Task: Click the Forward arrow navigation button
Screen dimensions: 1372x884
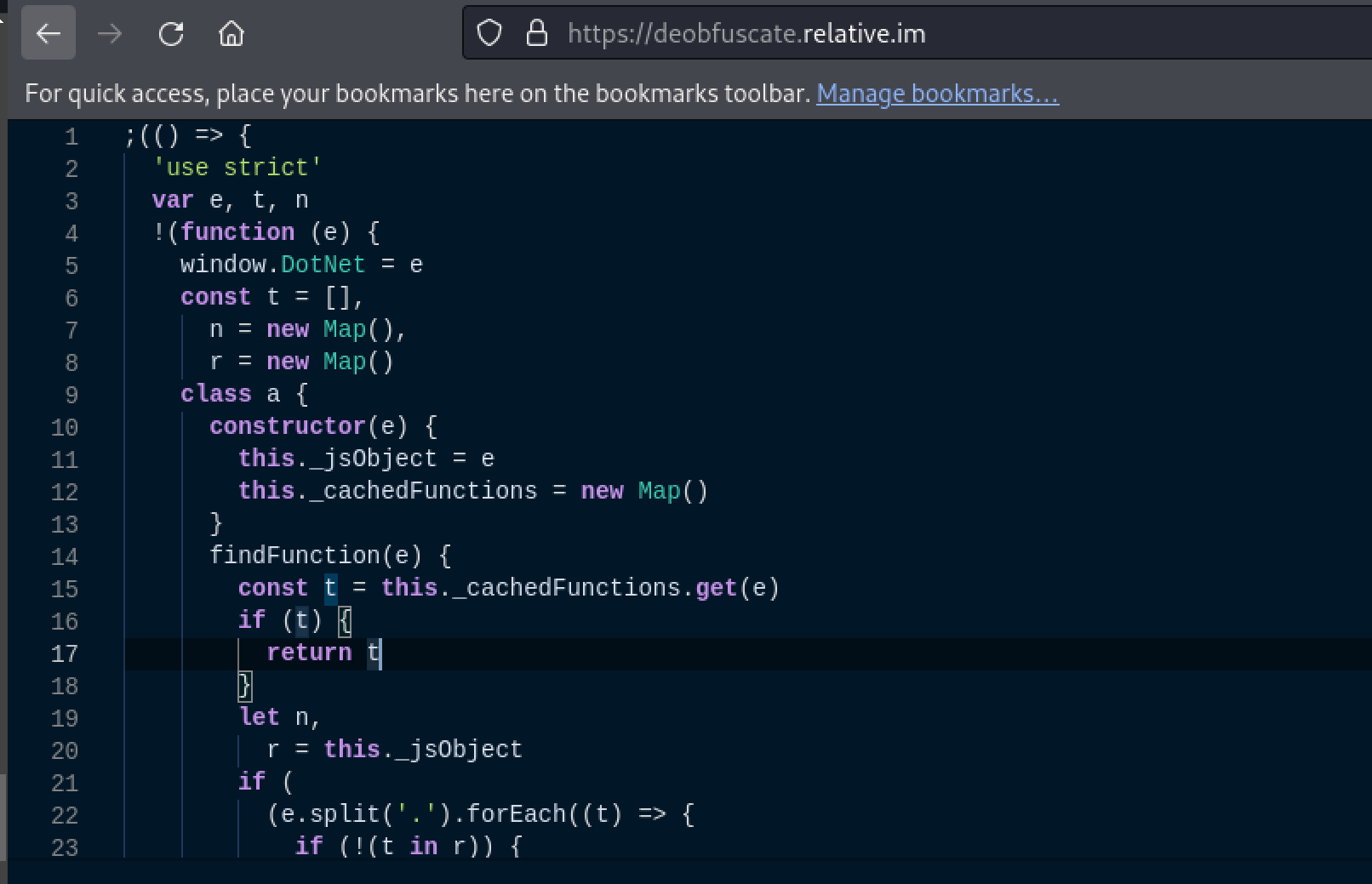Action: click(x=110, y=34)
